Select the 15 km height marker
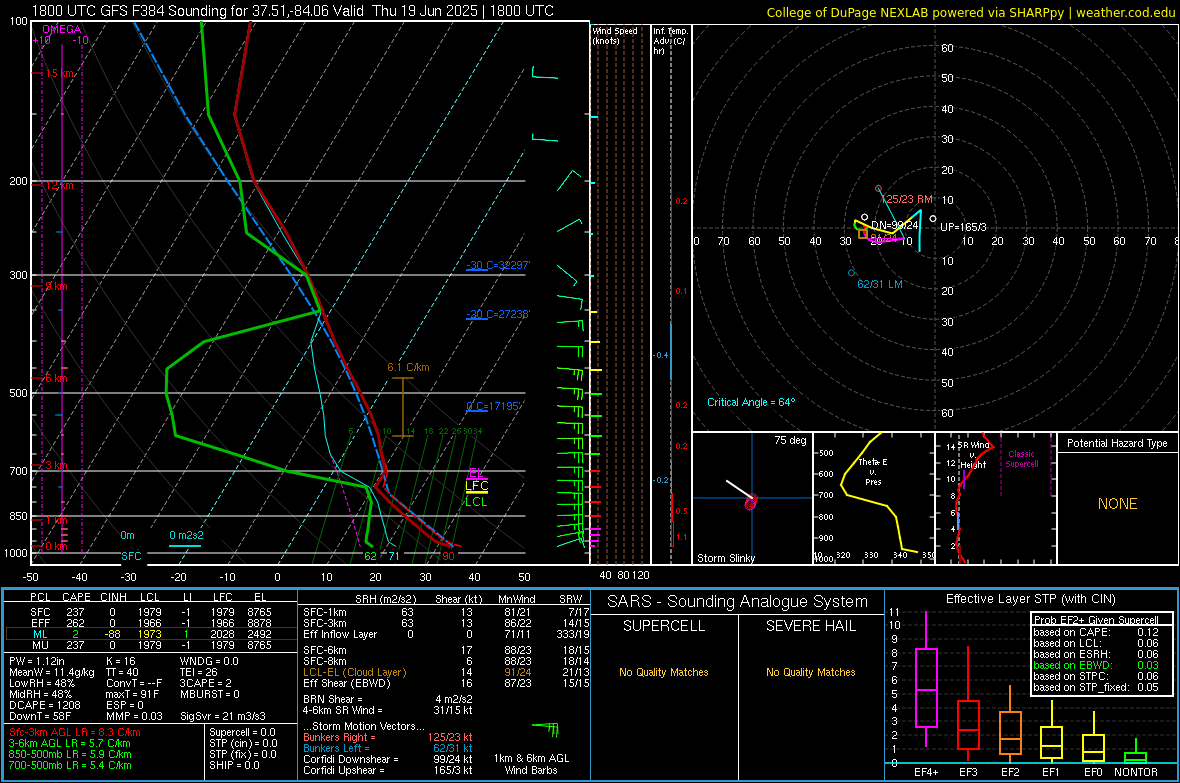Viewport: 1180px width, 783px height. (59, 73)
